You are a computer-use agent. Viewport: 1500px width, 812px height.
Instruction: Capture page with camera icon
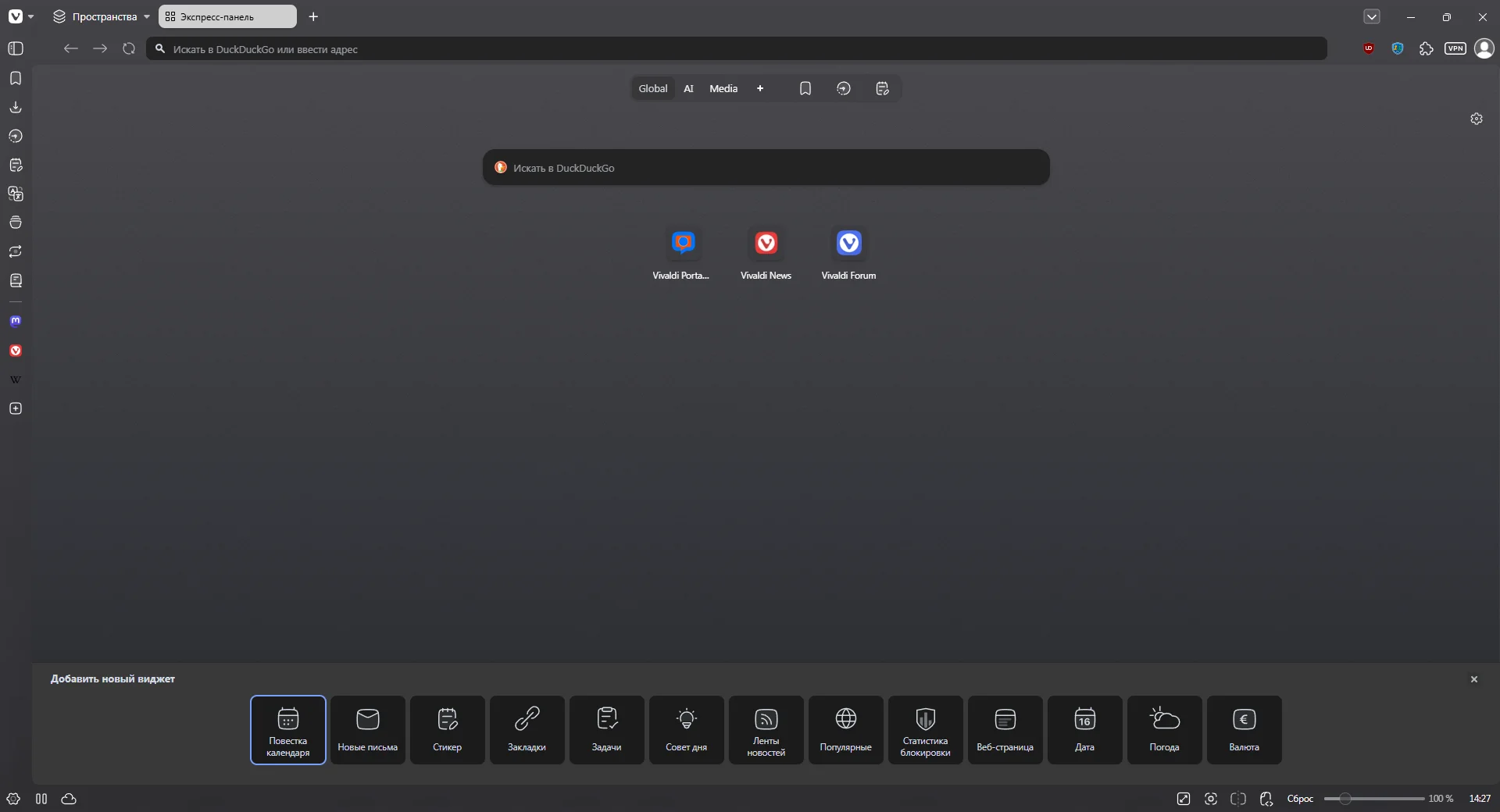pyautogui.click(x=1211, y=799)
